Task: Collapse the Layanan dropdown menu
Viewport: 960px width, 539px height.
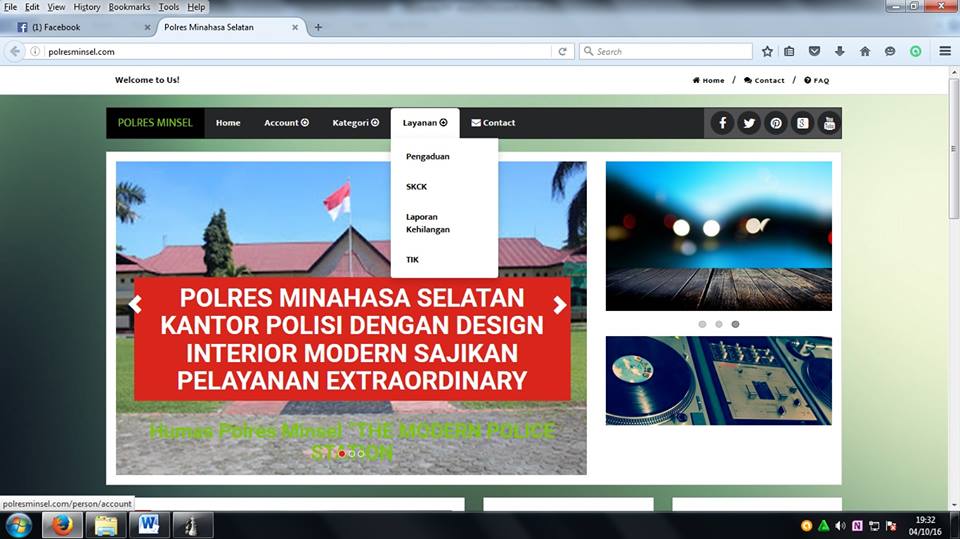Action: pos(425,123)
